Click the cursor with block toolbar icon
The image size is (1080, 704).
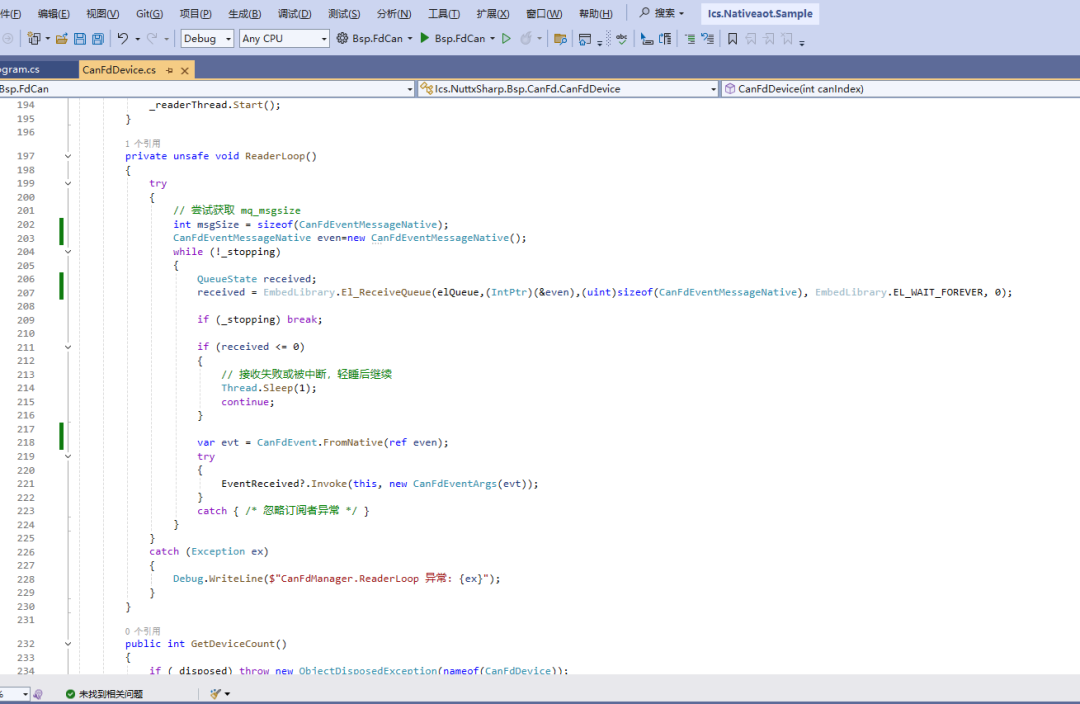[x=646, y=39]
